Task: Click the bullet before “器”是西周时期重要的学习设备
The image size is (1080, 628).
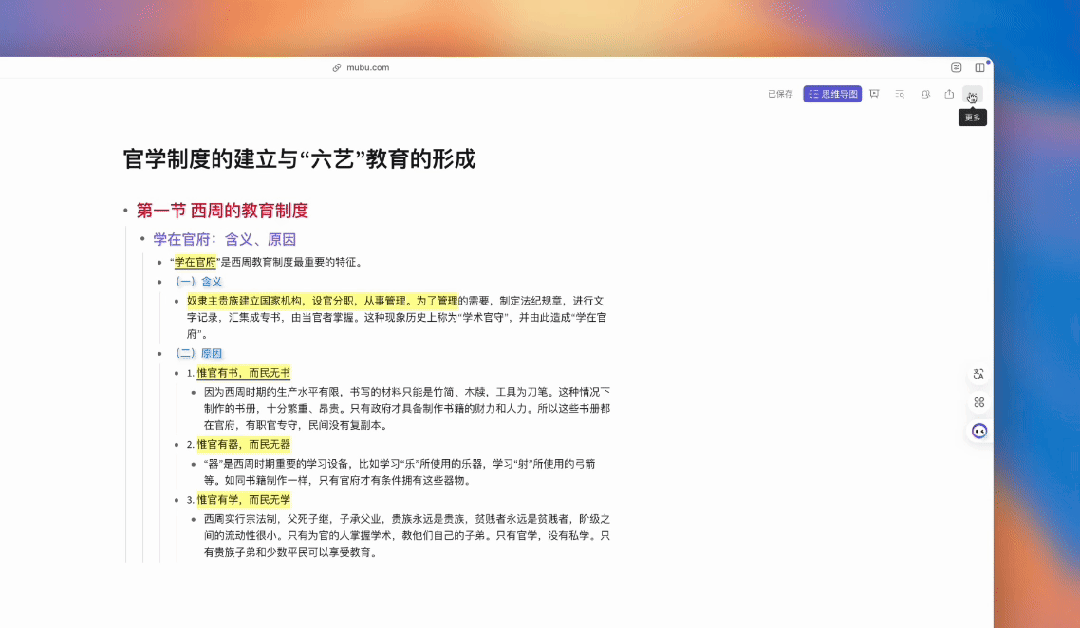Action: coord(194,464)
